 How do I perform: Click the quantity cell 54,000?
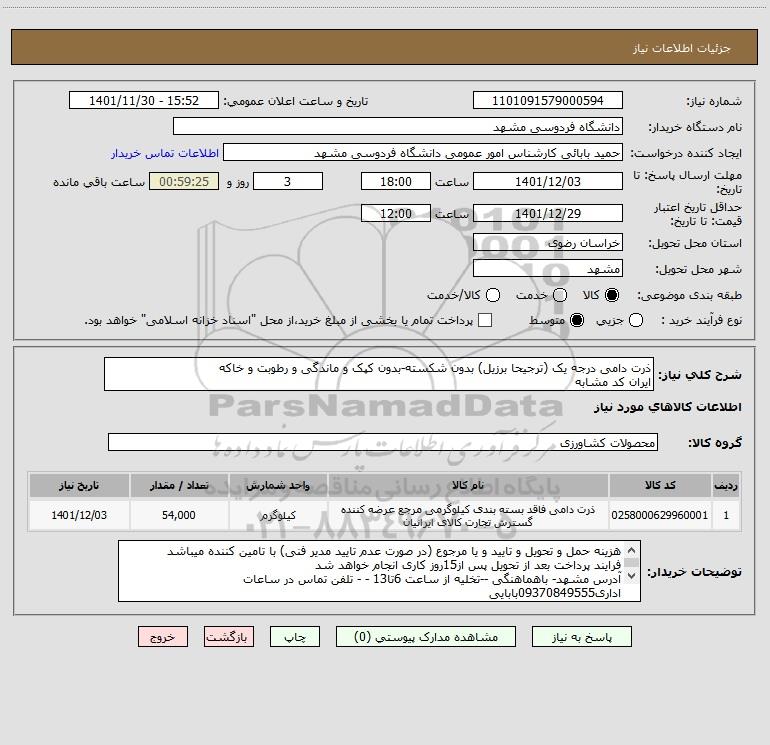[179, 515]
